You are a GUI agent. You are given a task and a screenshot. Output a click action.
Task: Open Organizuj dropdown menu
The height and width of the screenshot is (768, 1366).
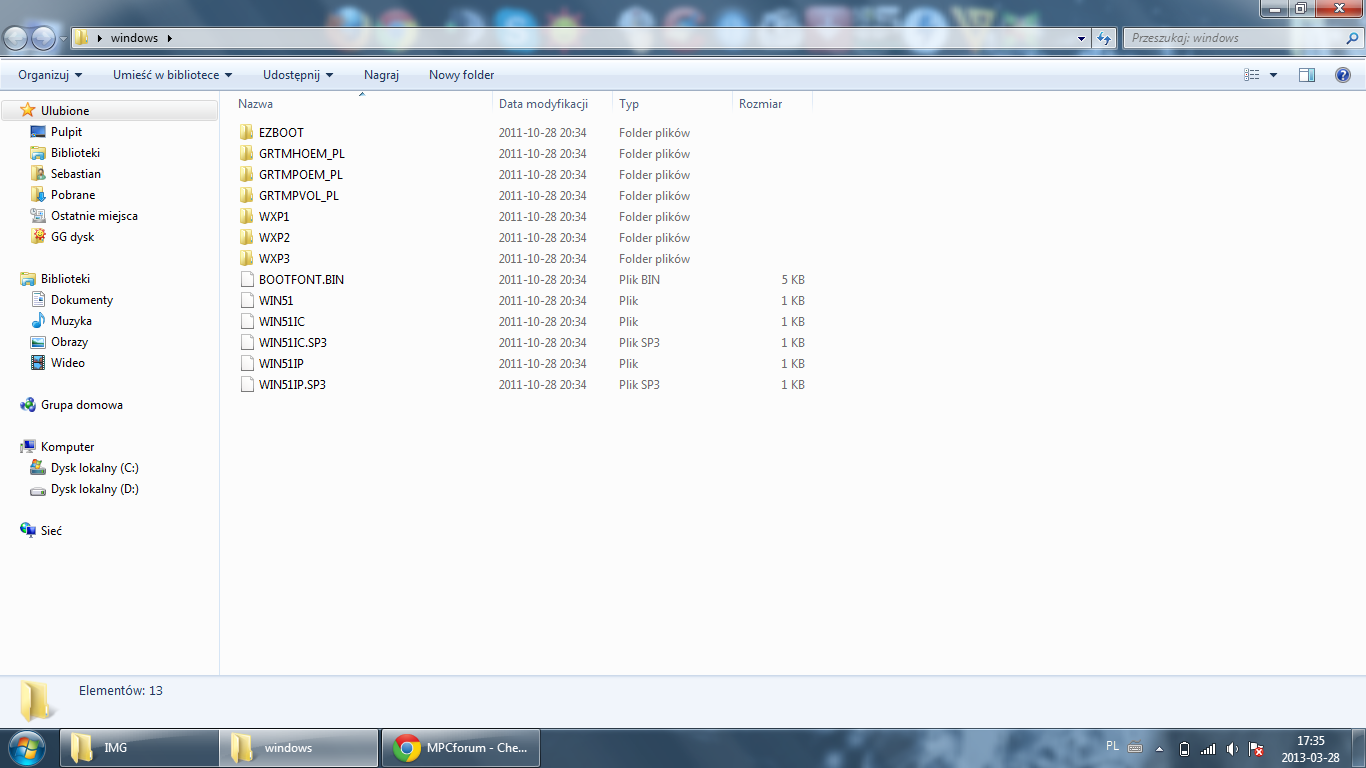coord(50,75)
